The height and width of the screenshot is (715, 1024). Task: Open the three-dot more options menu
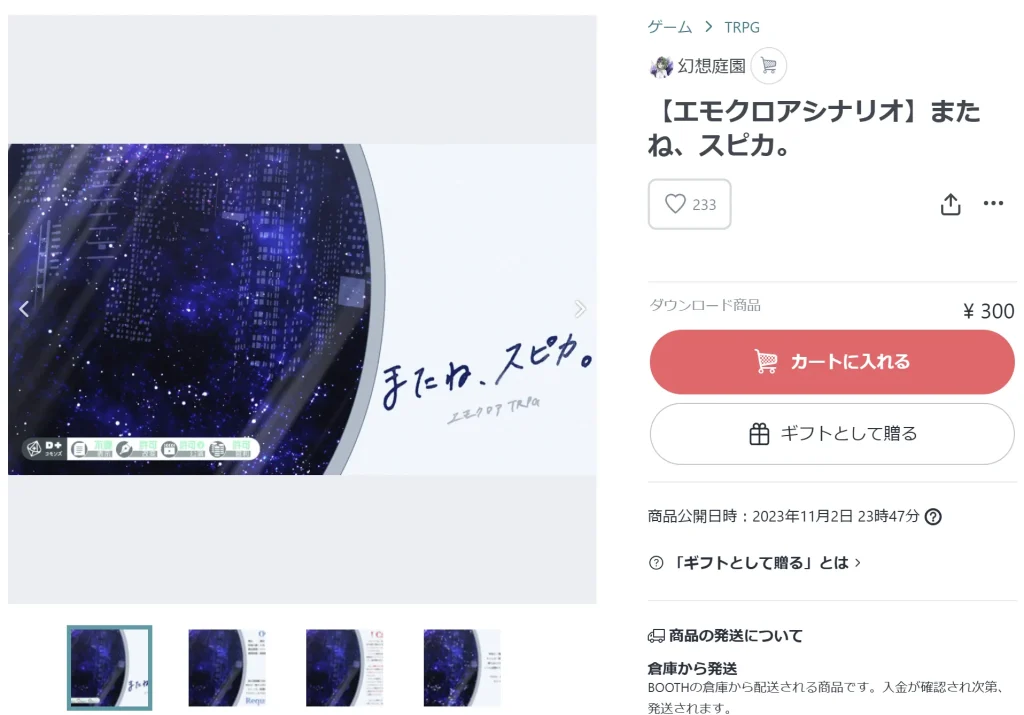(993, 203)
